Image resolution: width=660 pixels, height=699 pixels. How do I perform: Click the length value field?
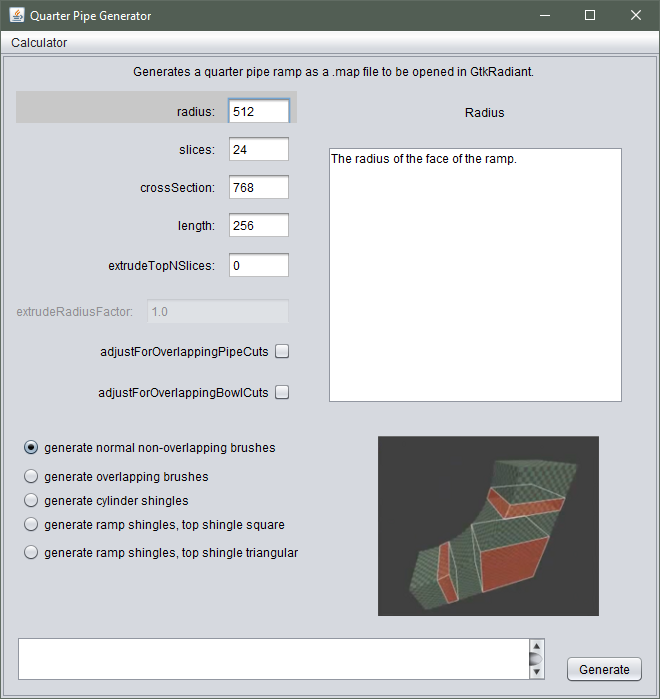pos(258,226)
